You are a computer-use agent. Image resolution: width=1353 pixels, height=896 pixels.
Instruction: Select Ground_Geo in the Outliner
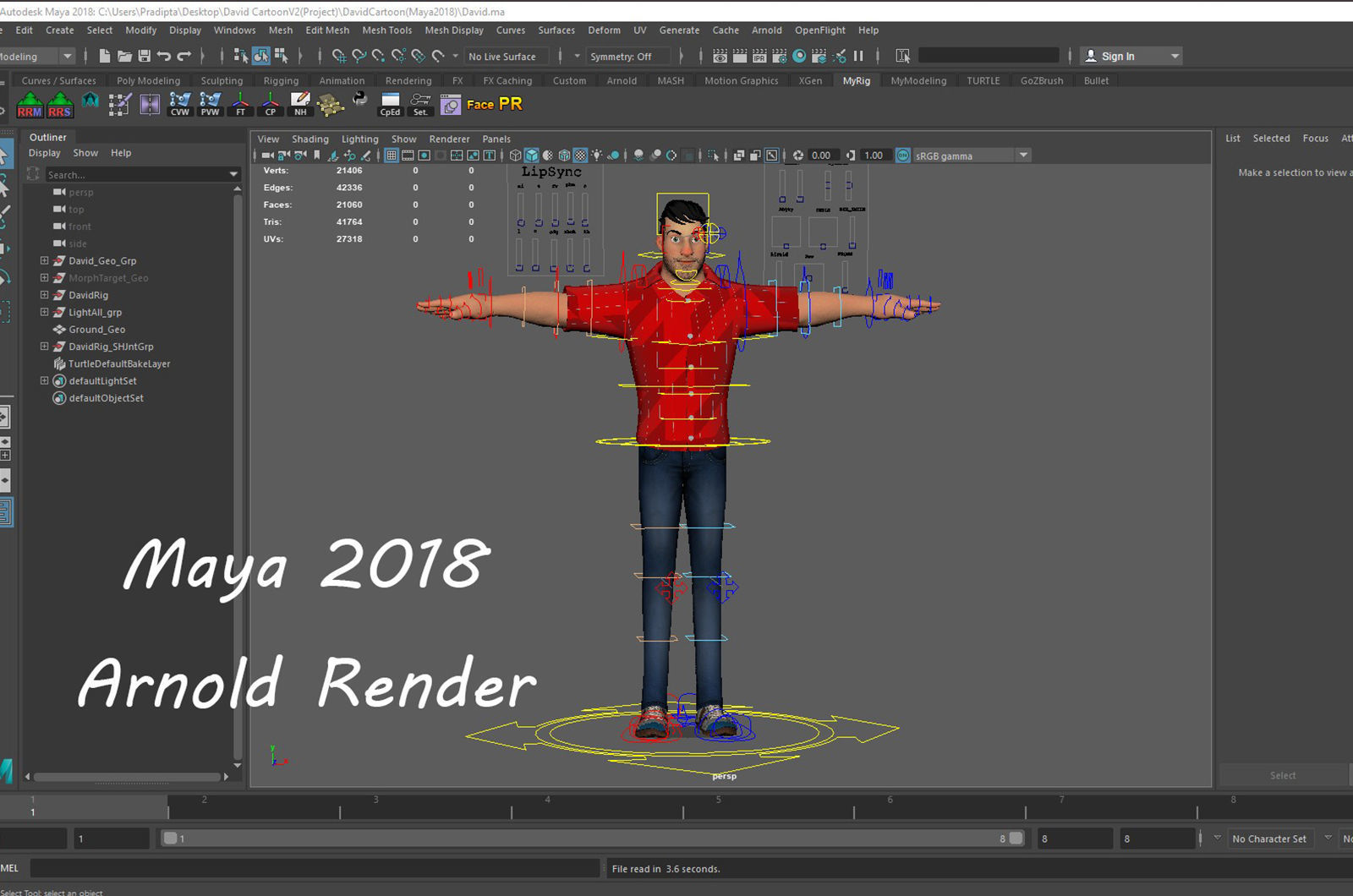pos(96,330)
